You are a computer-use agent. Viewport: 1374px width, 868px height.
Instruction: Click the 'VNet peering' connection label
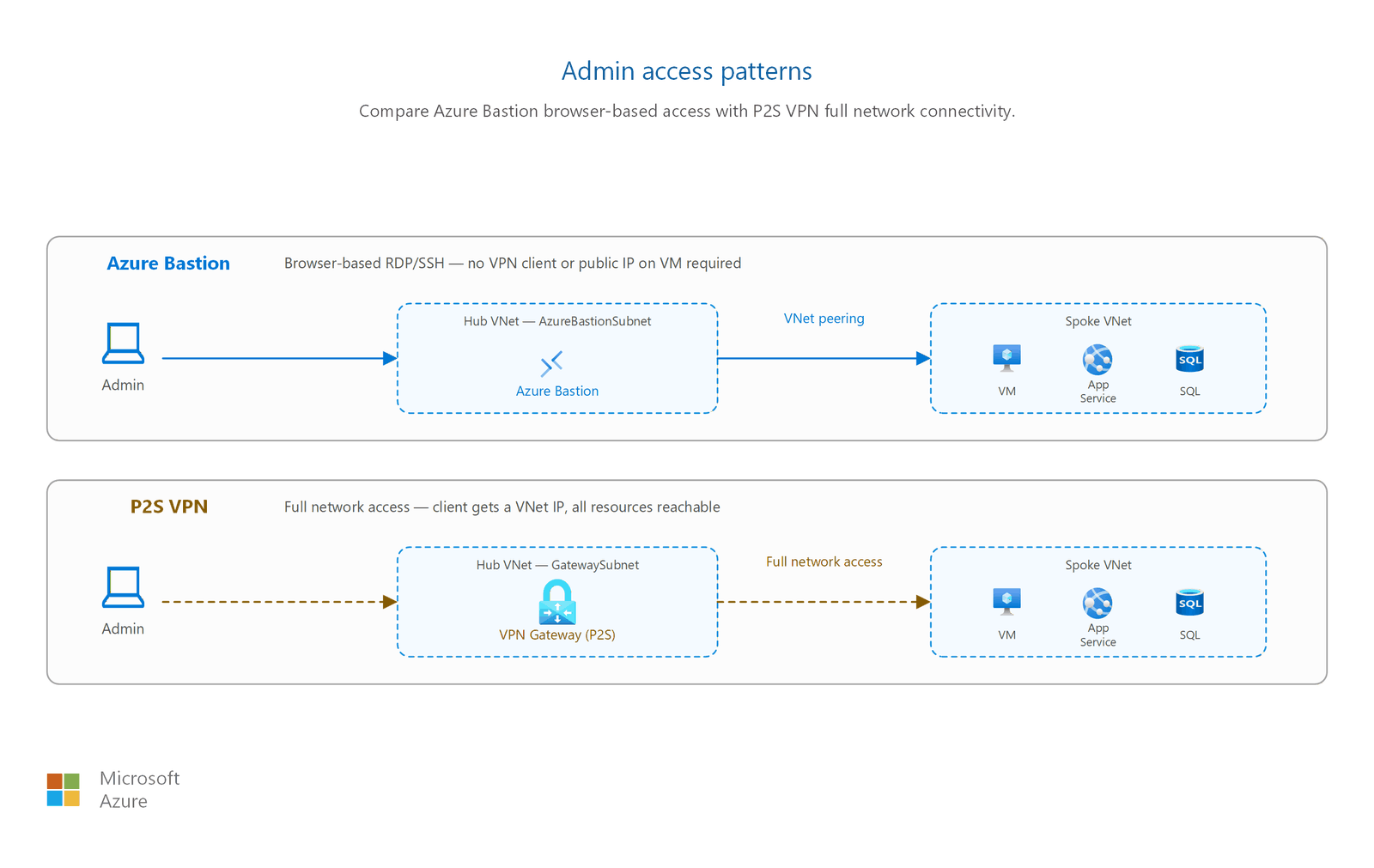click(824, 319)
